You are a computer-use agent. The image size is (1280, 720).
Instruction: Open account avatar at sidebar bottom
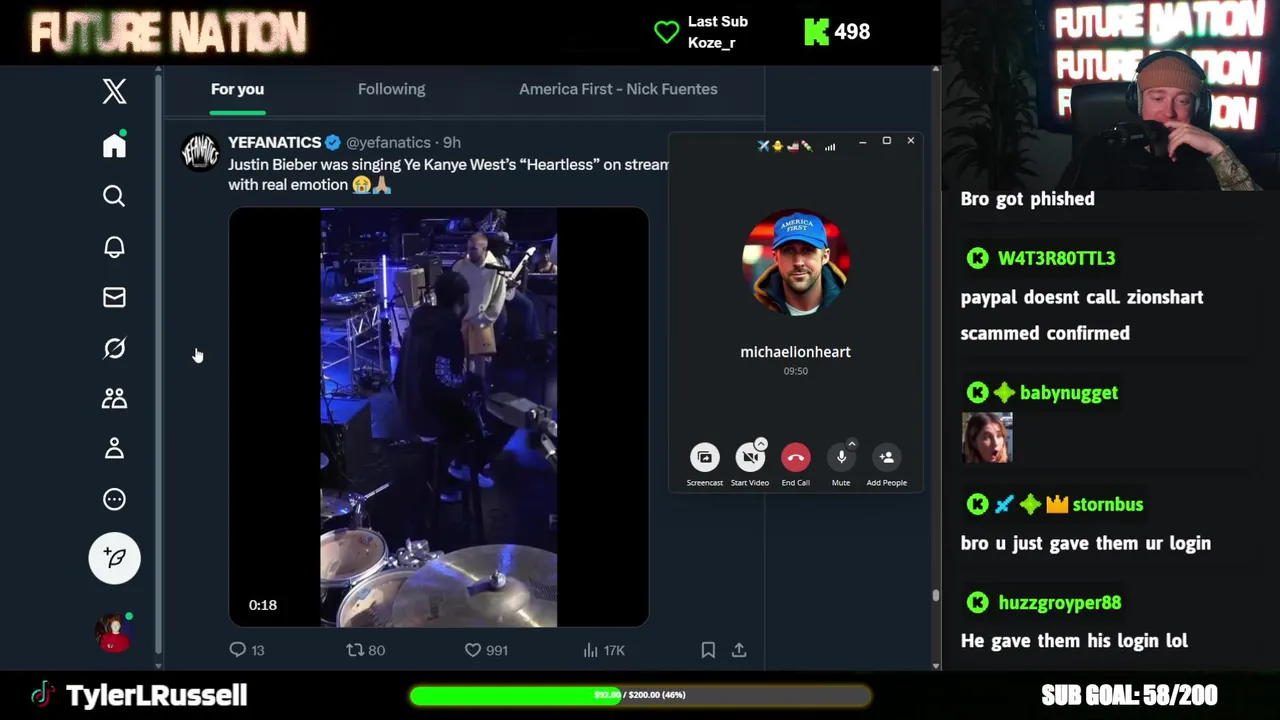113,632
